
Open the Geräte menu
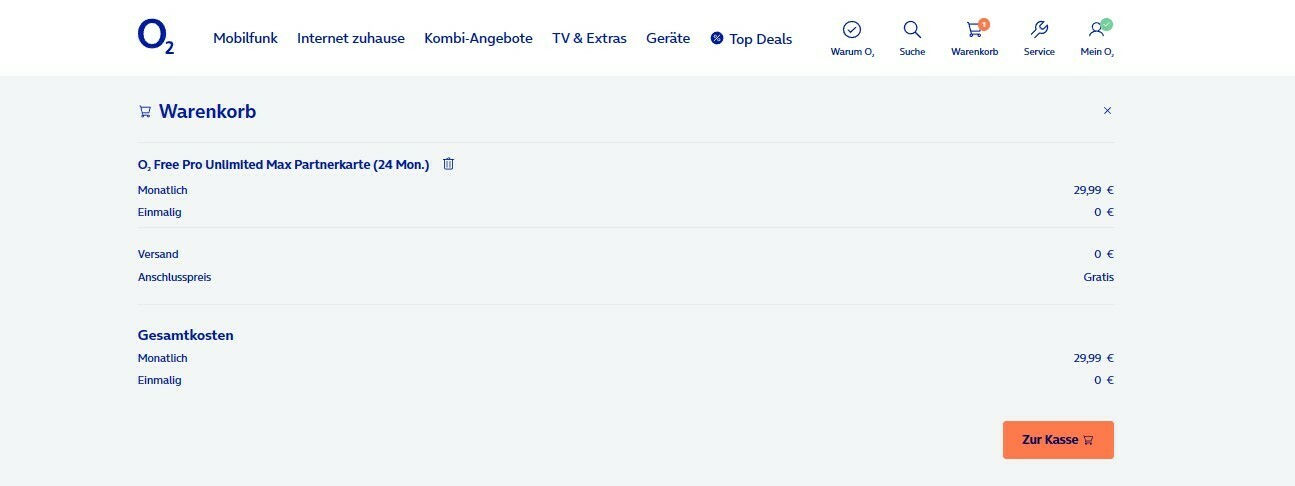[668, 38]
